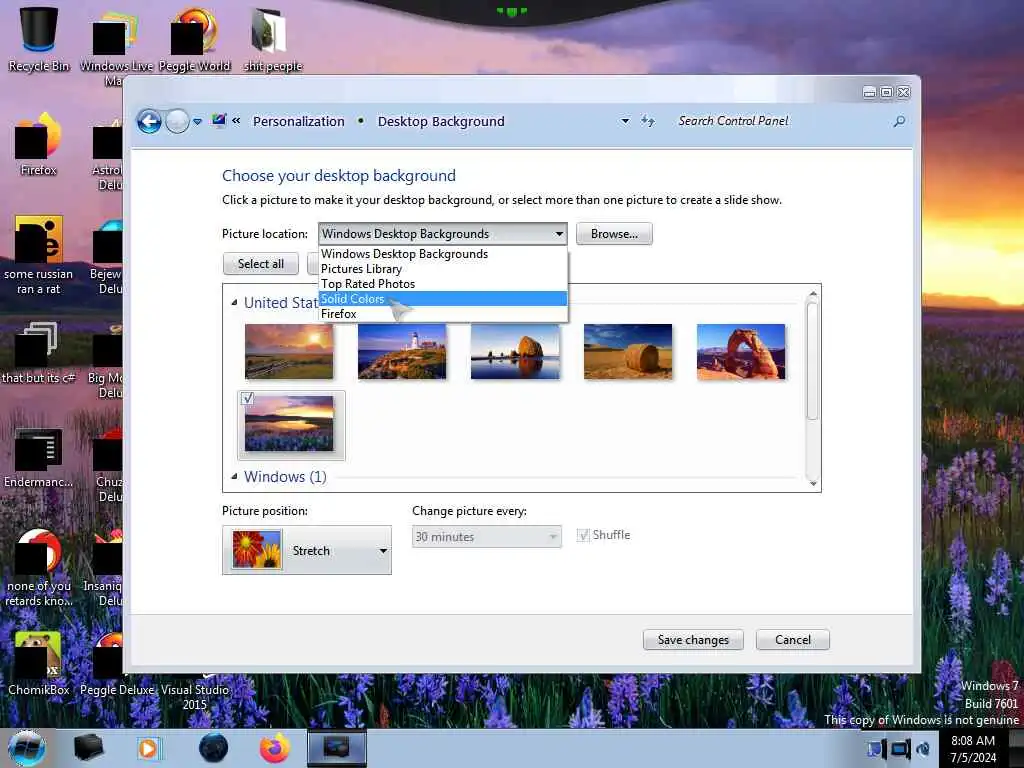Open the network tray icon
This screenshot has height=768, width=1024.
point(901,748)
